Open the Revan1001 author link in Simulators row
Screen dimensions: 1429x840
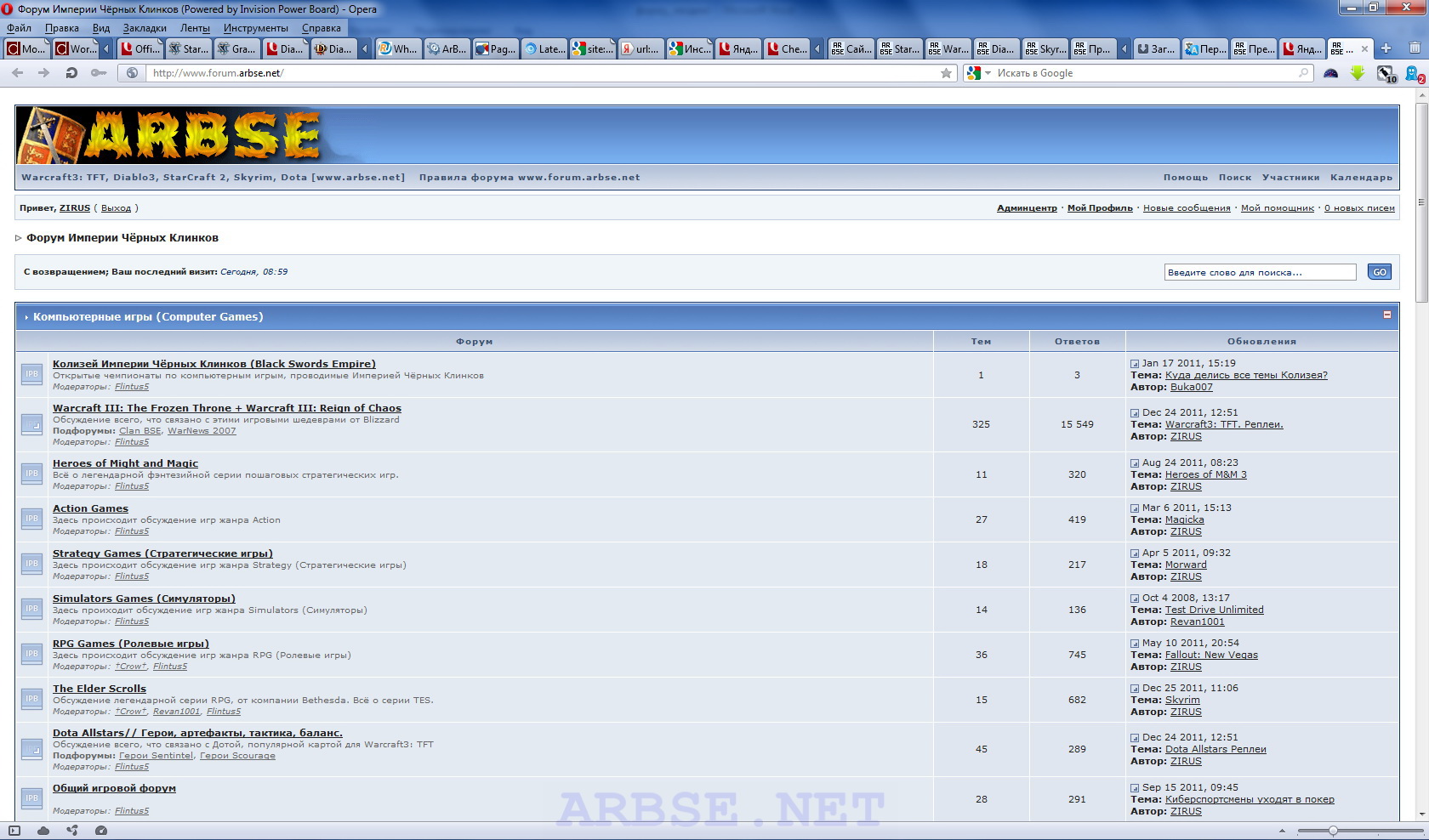coord(1197,622)
